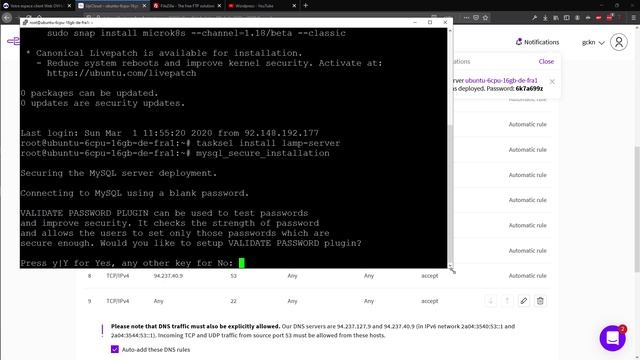
Task: Expand the gckn account dropdown
Action: point(593,42)
